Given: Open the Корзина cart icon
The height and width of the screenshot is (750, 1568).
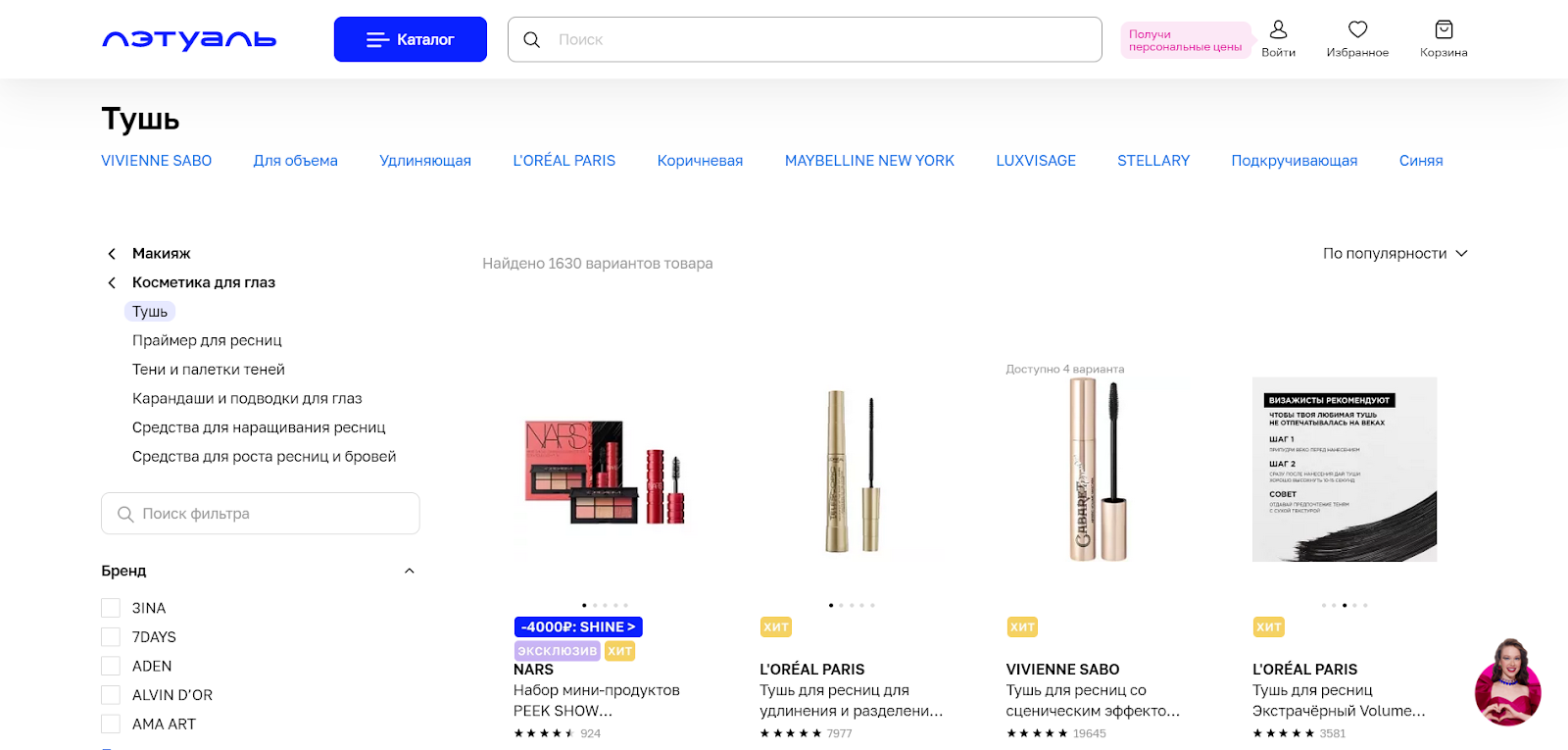Looking at the screenshot, I should coord(1444,39).
